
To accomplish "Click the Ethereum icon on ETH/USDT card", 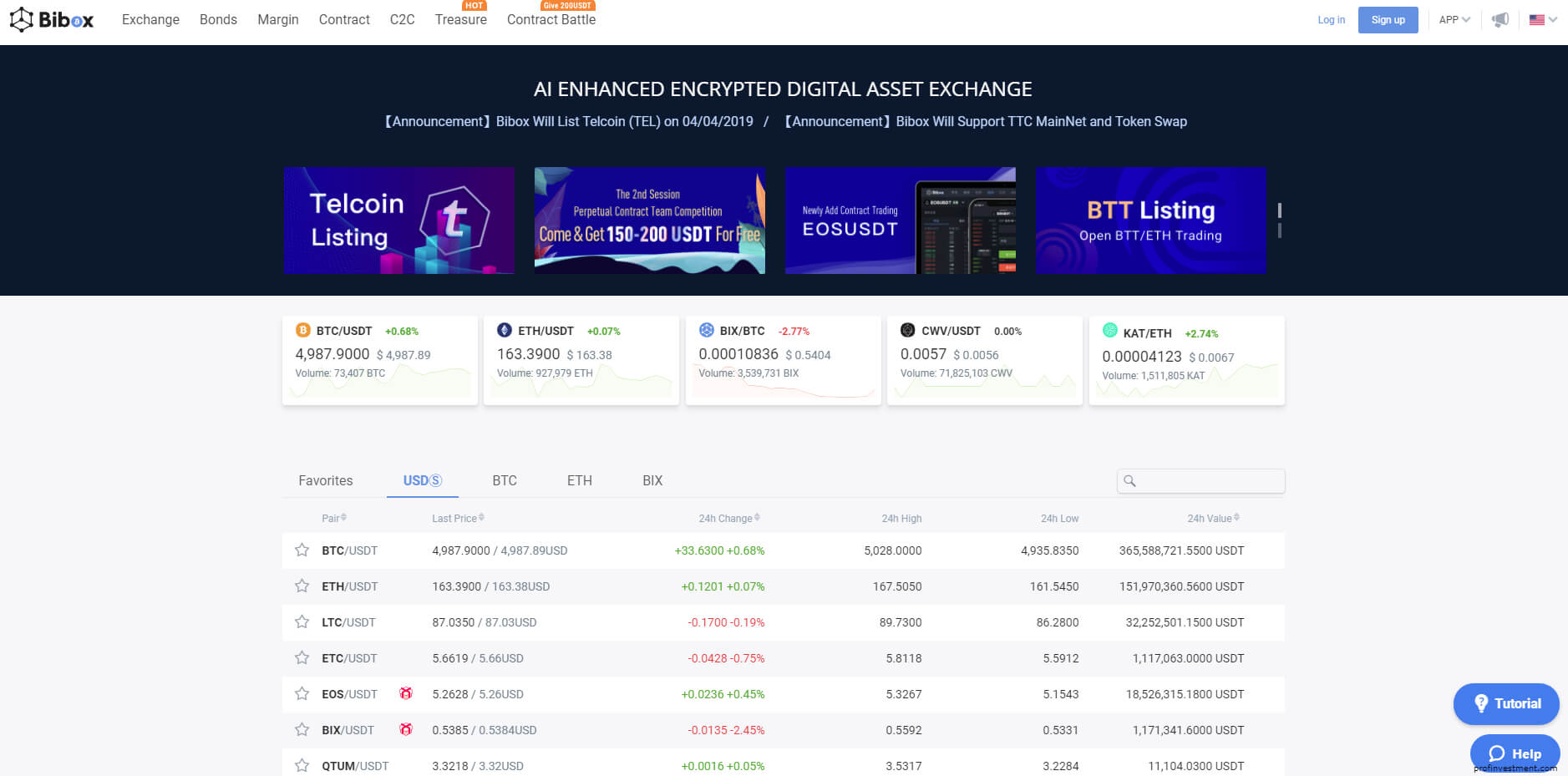I will tap(505, 330).
